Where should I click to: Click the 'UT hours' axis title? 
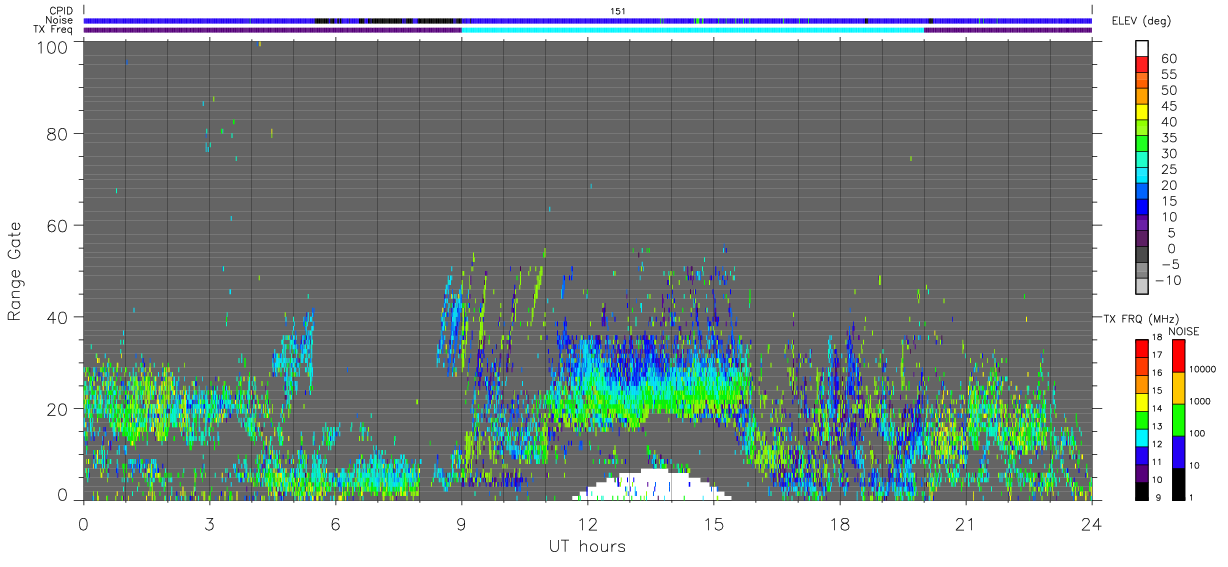point(586,546)
